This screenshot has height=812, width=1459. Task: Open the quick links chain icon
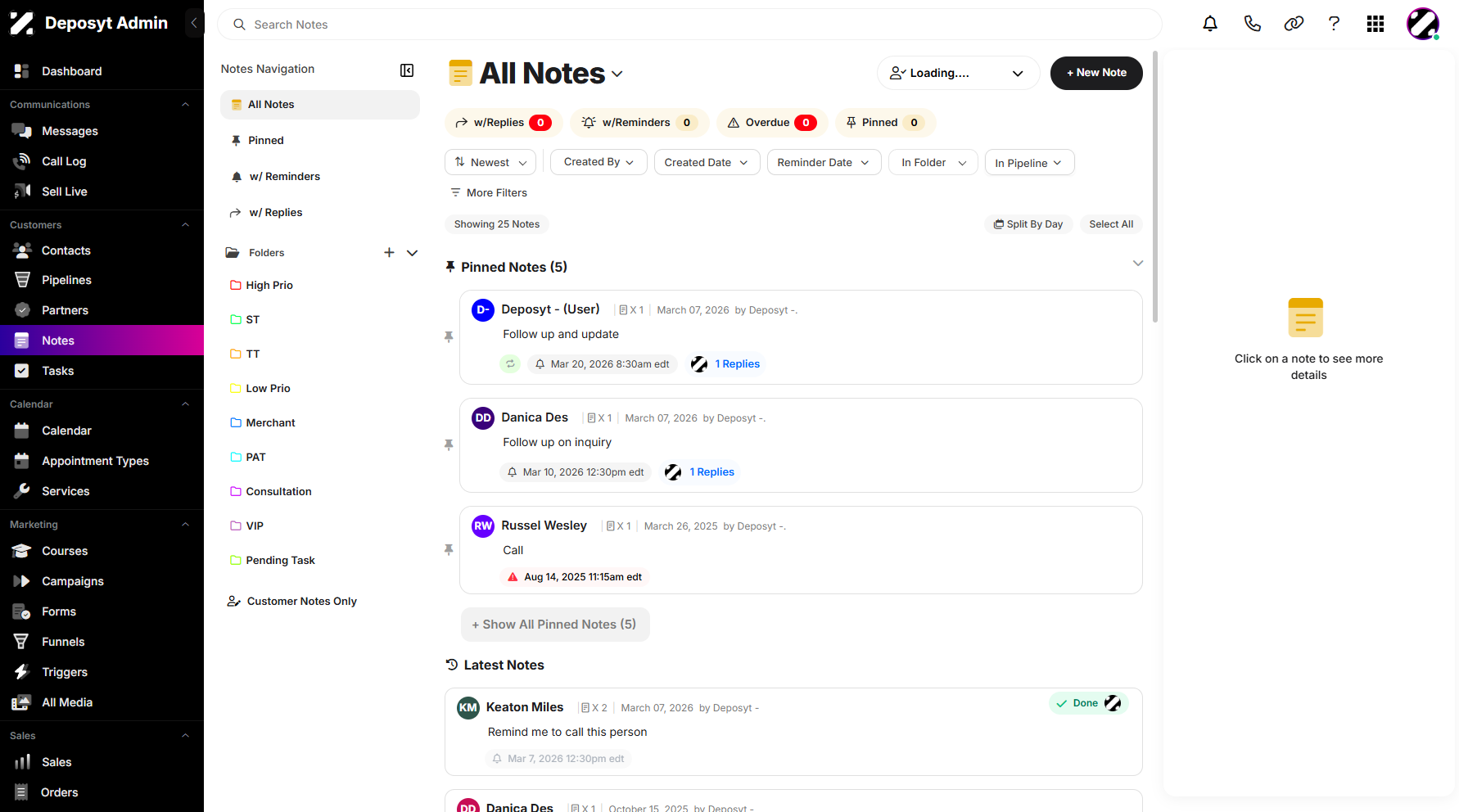click(1294, 24)
